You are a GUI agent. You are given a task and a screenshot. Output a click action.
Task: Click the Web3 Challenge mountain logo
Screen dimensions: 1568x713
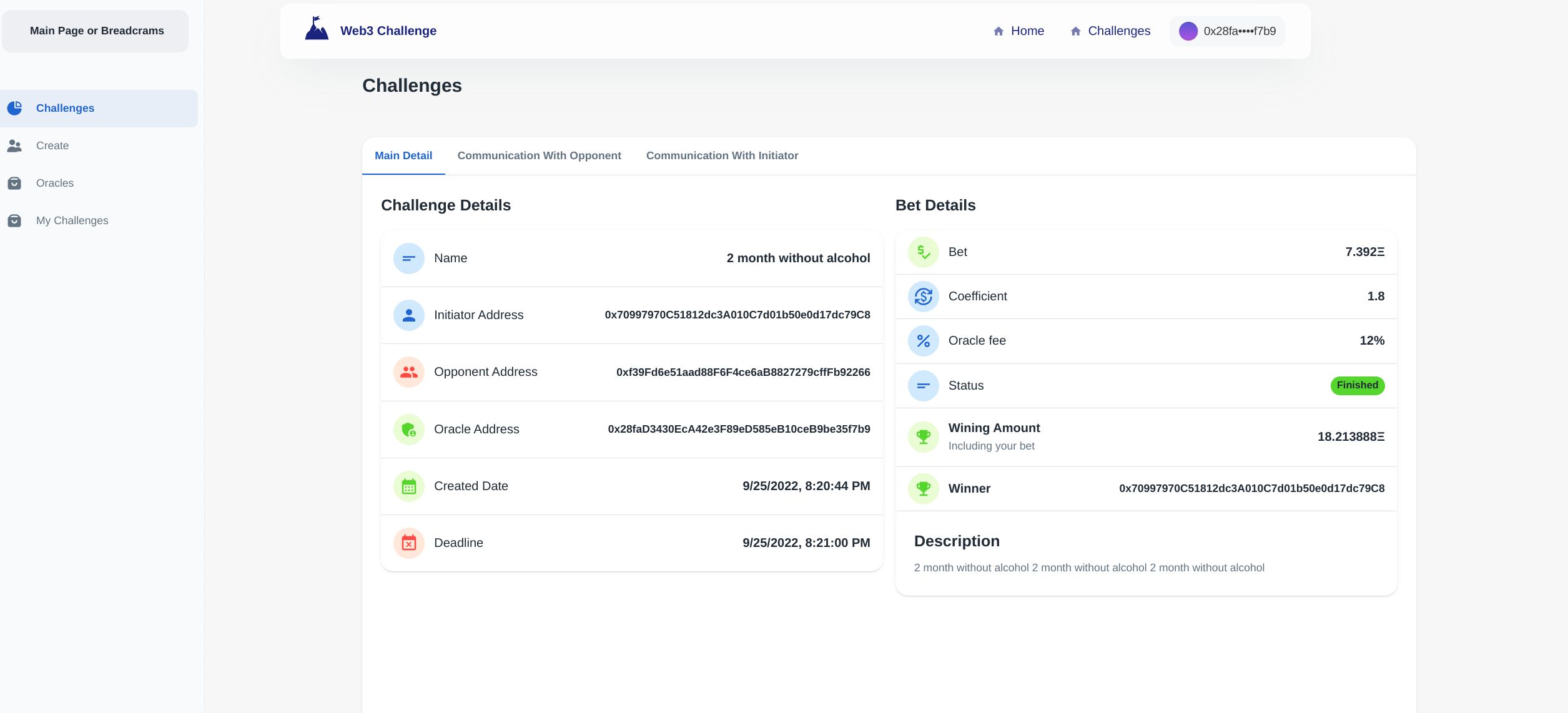coord(317,29)
